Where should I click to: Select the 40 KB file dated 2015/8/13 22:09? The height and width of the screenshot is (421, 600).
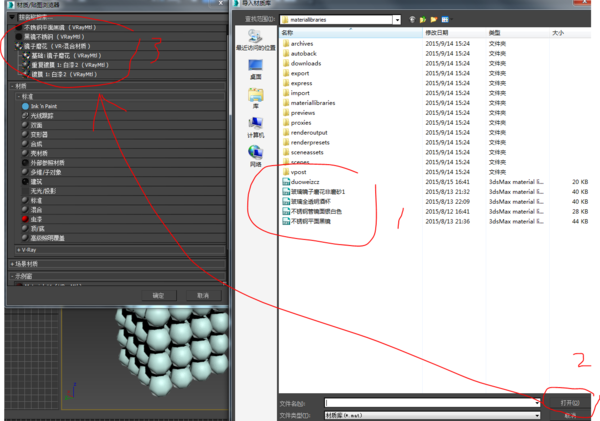pos(307,202)
